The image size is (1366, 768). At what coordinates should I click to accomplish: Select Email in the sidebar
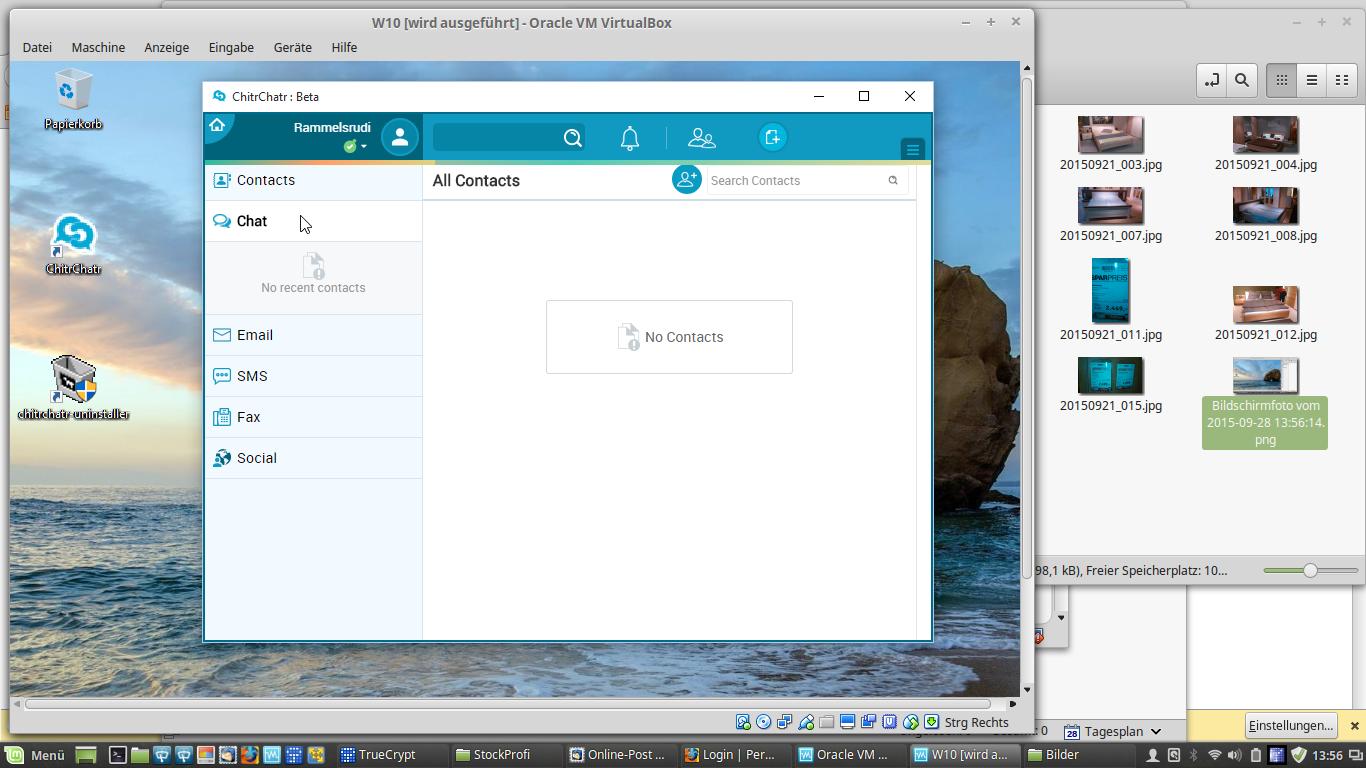click(255, 335)
